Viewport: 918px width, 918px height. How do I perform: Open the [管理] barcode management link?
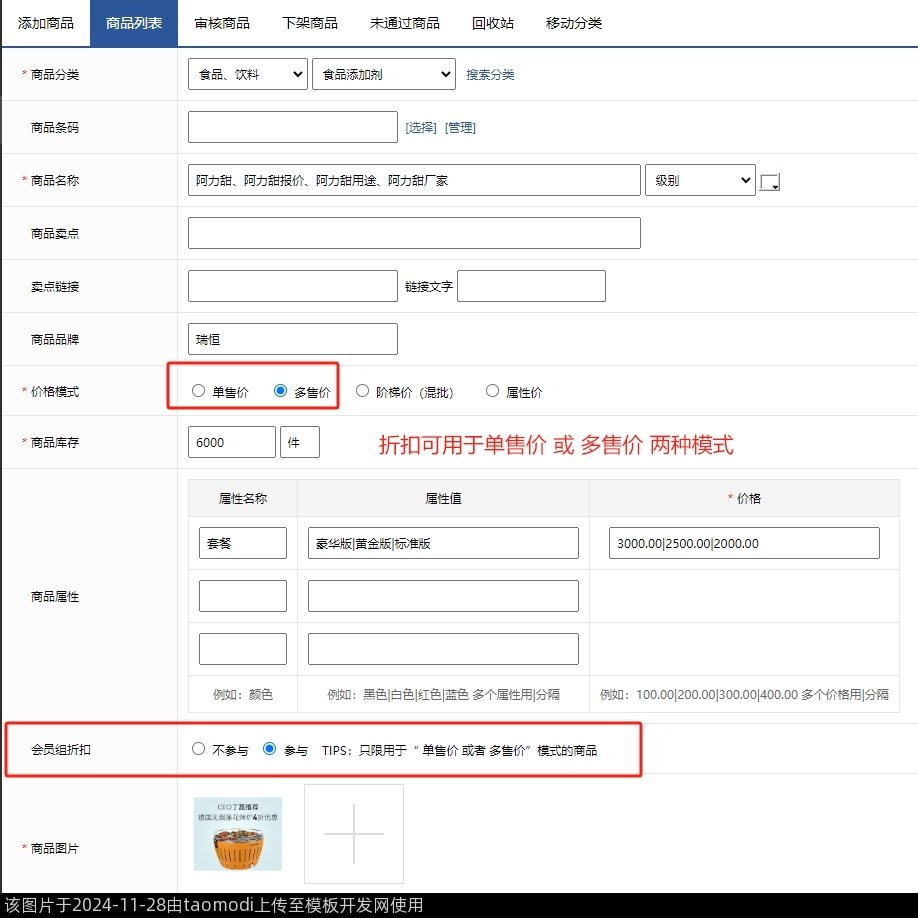(x=460, y=128)
